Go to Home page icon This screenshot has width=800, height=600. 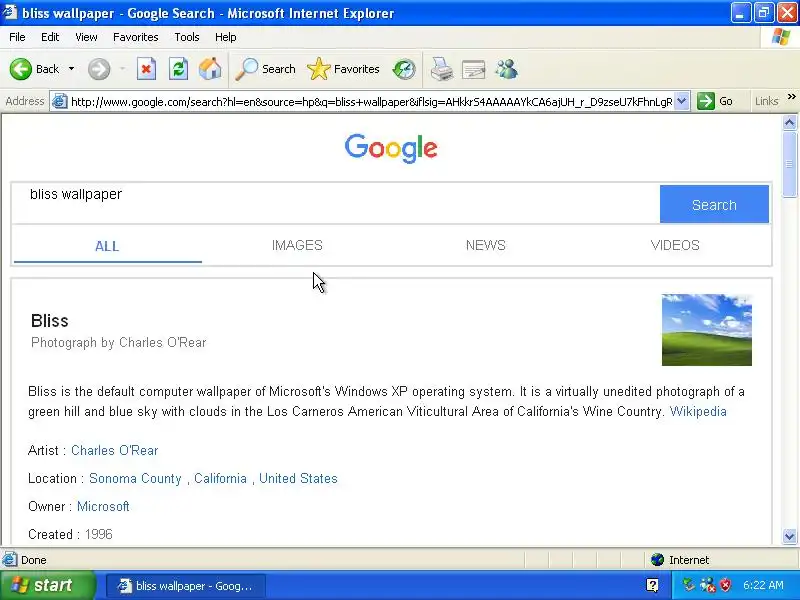(x=210, y=69)
